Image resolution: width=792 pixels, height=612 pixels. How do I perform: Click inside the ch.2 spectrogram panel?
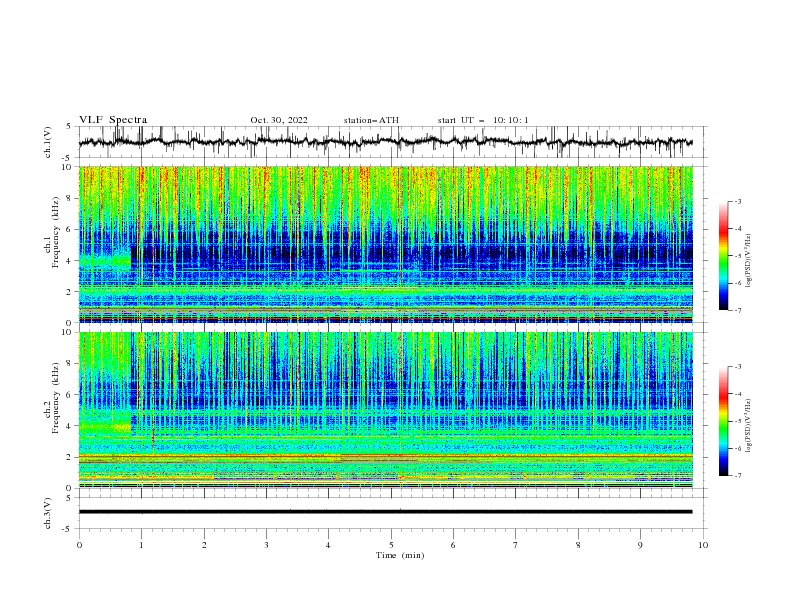(x=385, y=410)
